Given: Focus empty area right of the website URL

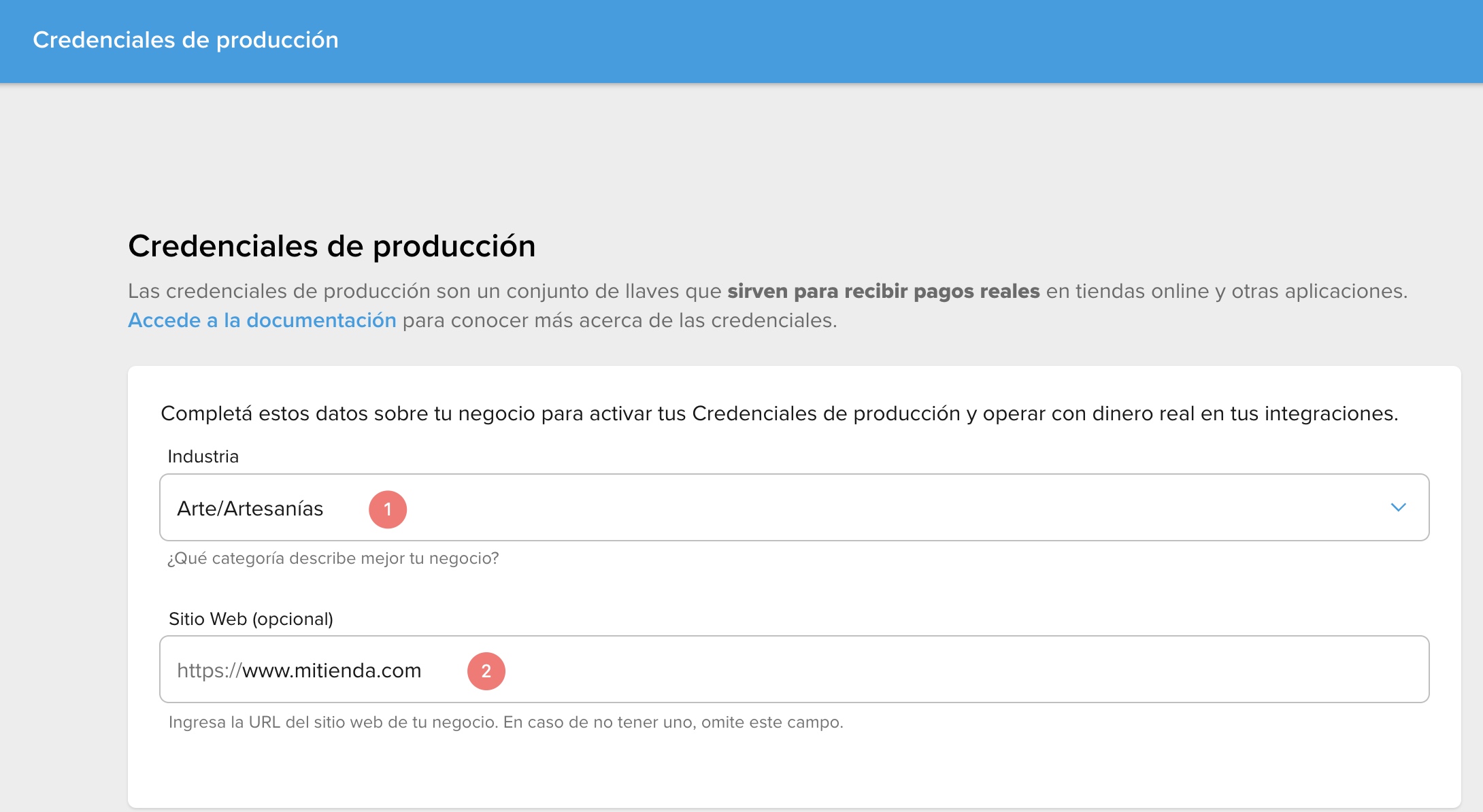Looking at the screenshot, I should [x=952, y=670].
